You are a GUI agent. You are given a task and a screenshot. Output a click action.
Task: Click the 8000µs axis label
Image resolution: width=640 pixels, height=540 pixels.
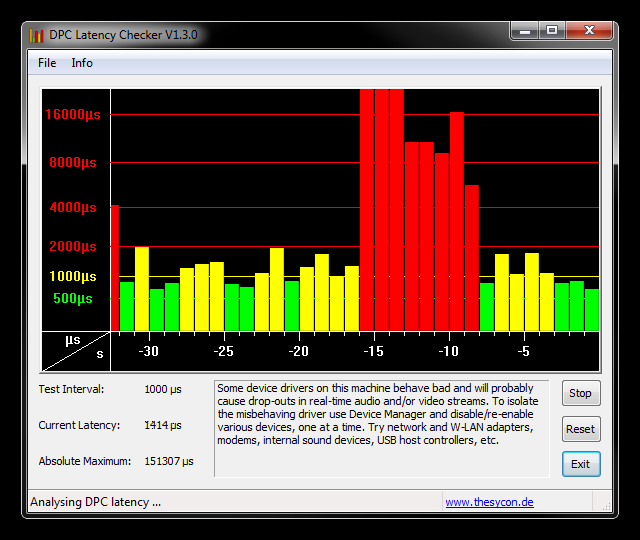[x=73, y=162]
